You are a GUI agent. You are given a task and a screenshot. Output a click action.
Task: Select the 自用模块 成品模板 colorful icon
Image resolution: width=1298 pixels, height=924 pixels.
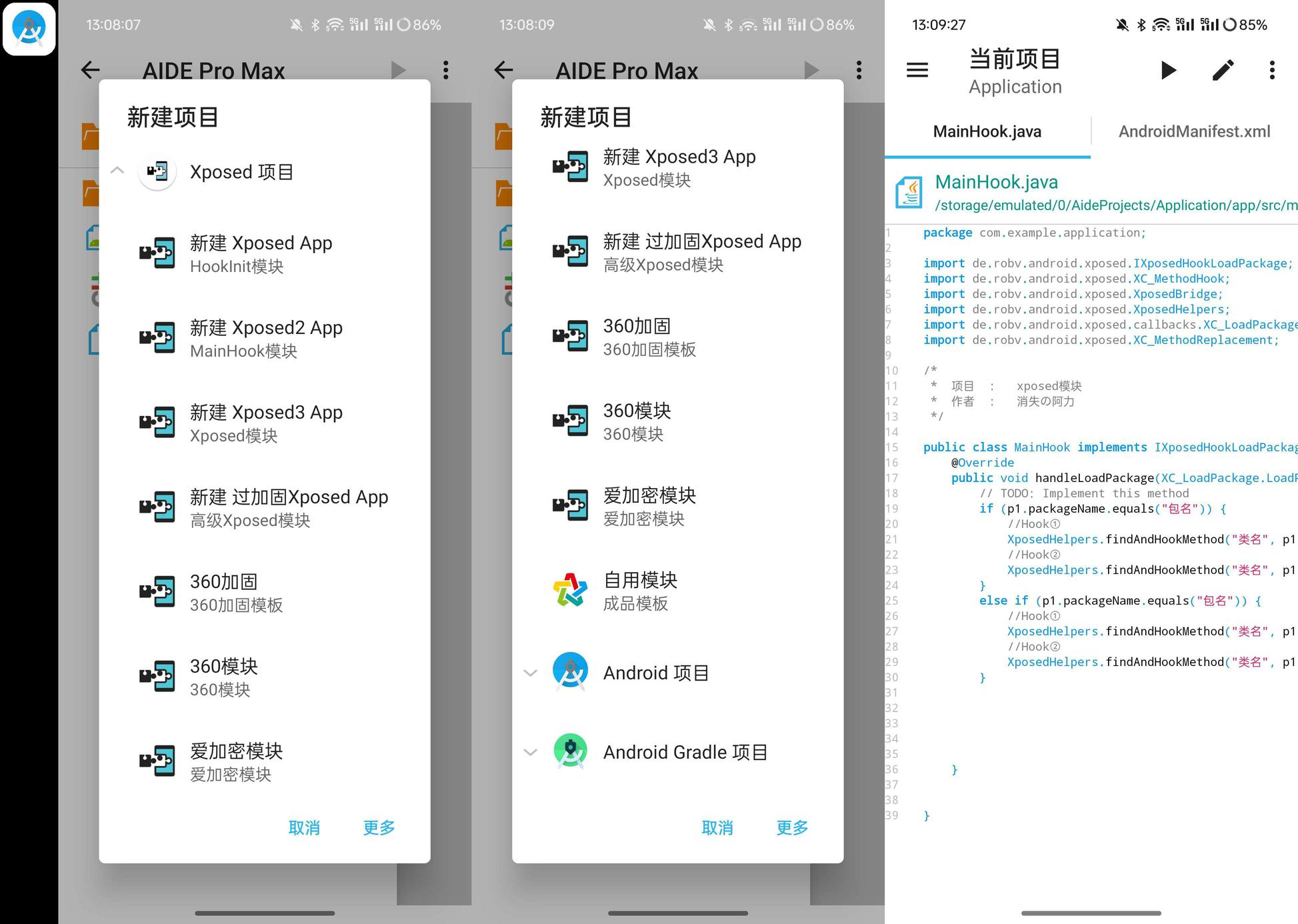click(571, 591)
